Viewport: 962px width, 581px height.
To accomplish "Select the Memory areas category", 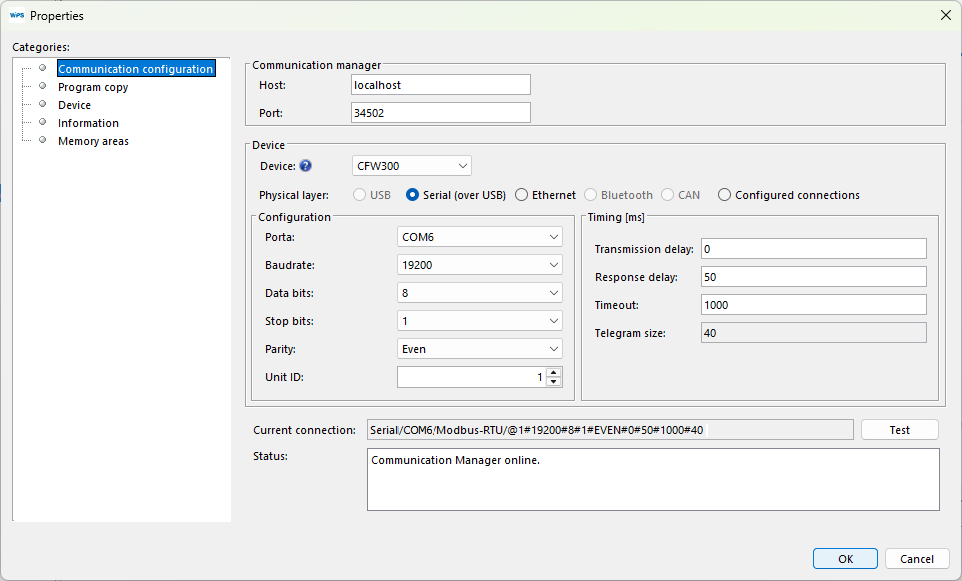I will tap(92, 140).
